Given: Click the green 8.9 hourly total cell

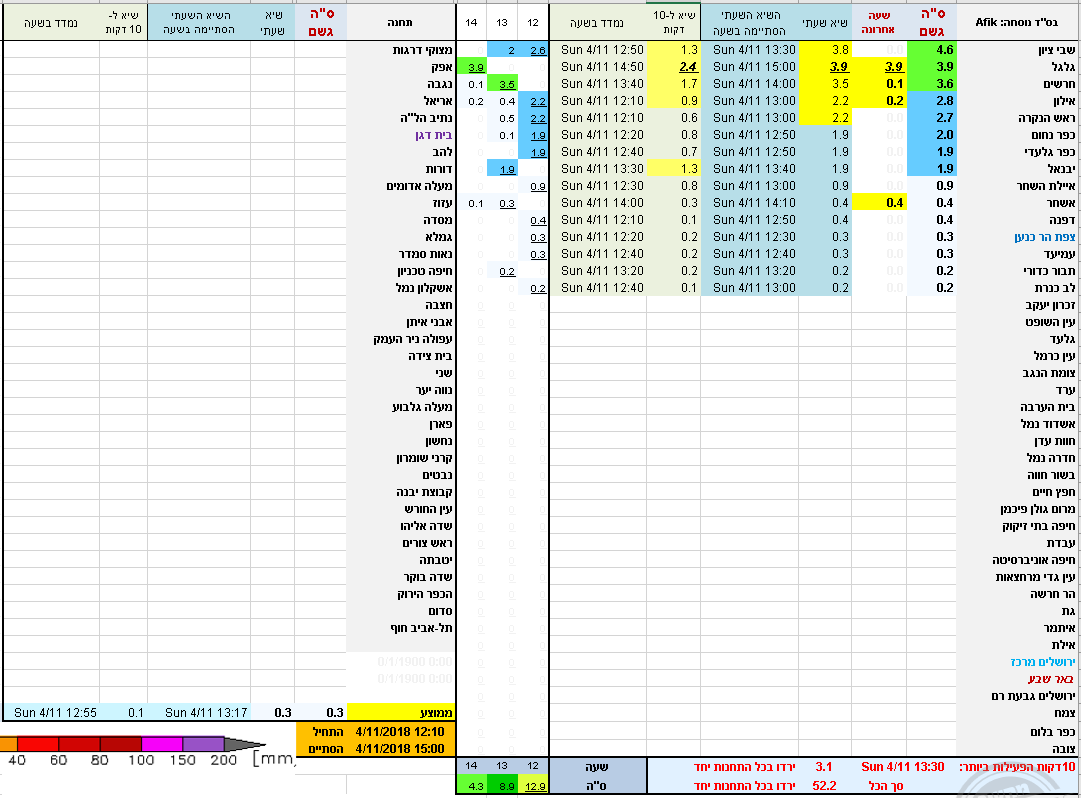Looking at the screenshot, I should [505, 787].
